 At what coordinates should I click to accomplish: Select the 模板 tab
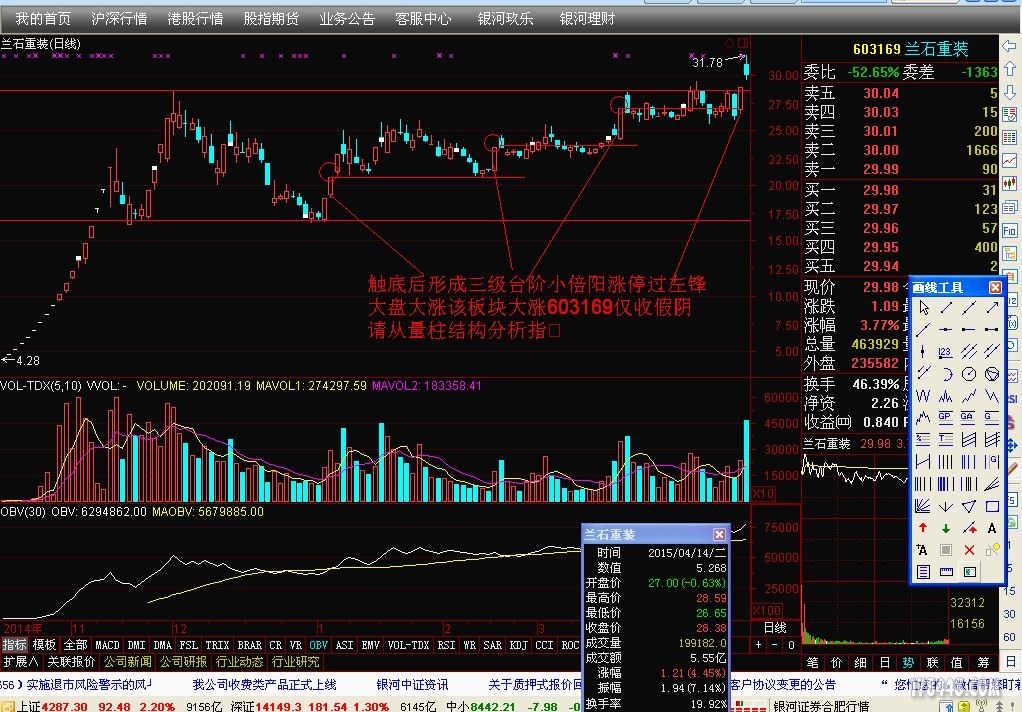tap(44, 645)
